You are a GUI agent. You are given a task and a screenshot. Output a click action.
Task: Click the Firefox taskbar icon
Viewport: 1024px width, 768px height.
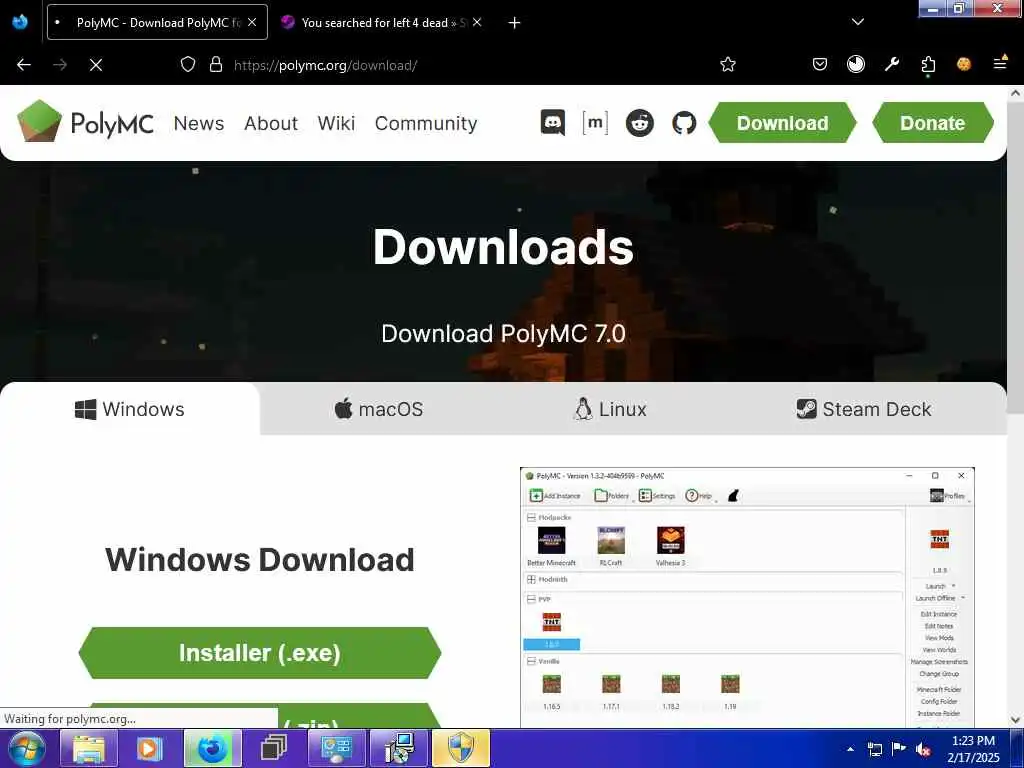pyautogui.click(x=212, y=748)
